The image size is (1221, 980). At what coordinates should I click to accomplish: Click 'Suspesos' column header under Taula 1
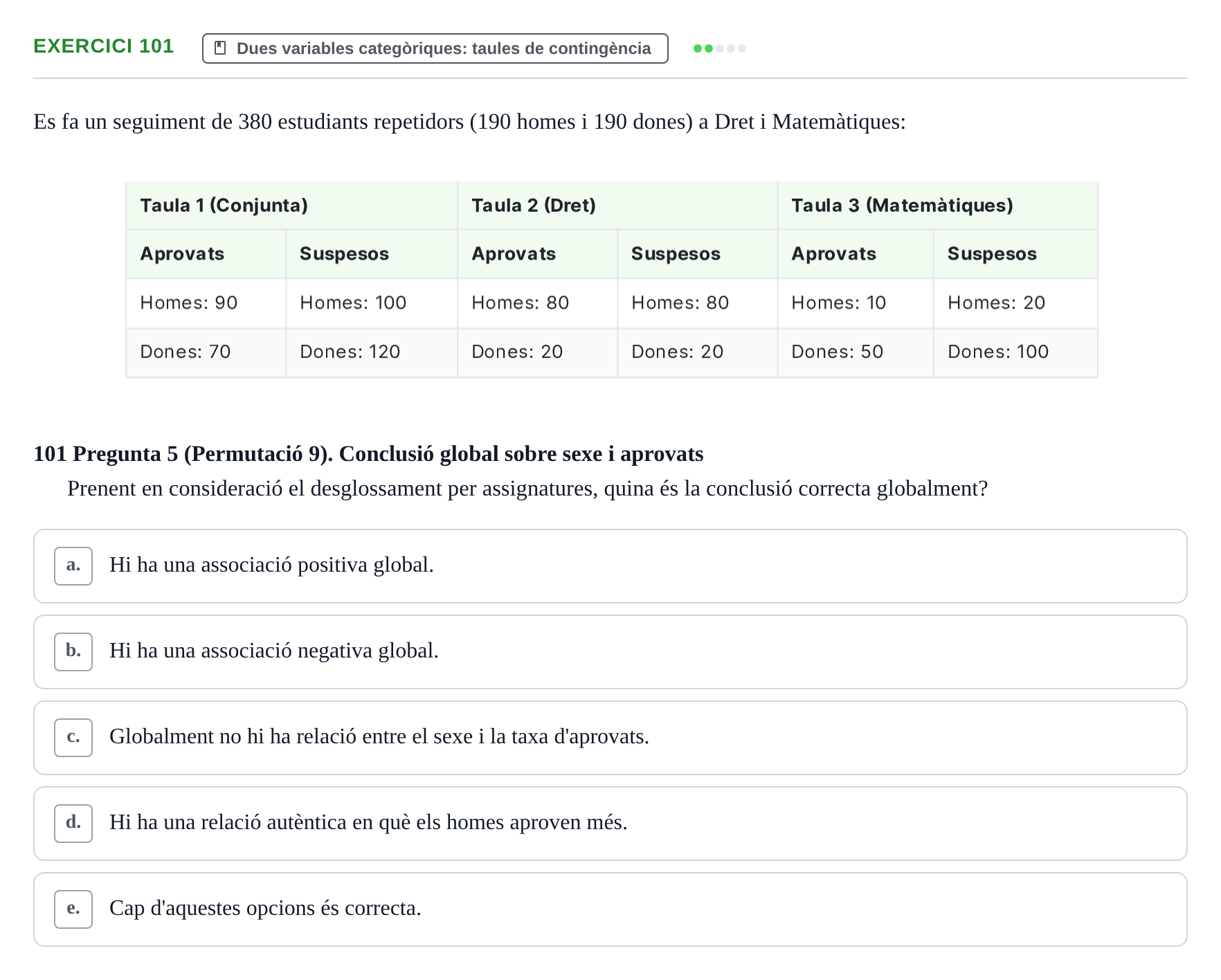(372, 254)
